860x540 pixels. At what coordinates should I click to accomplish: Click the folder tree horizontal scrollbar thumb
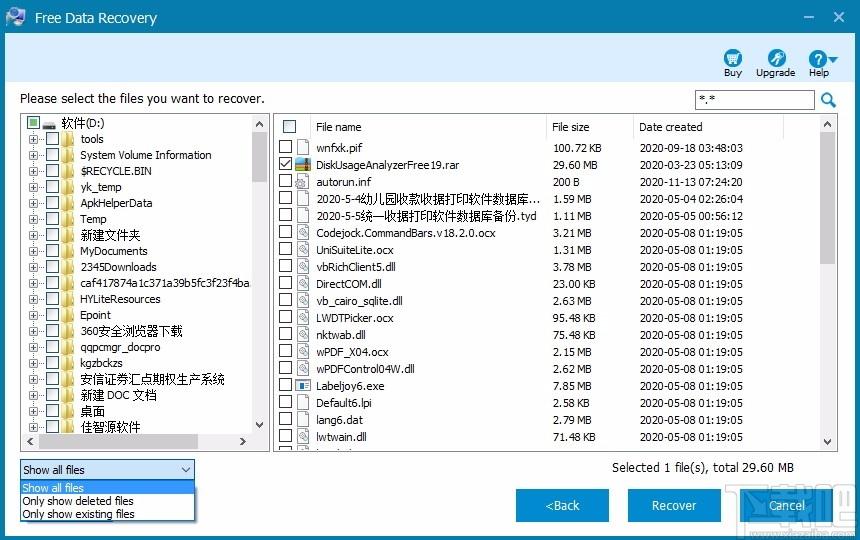118,441
